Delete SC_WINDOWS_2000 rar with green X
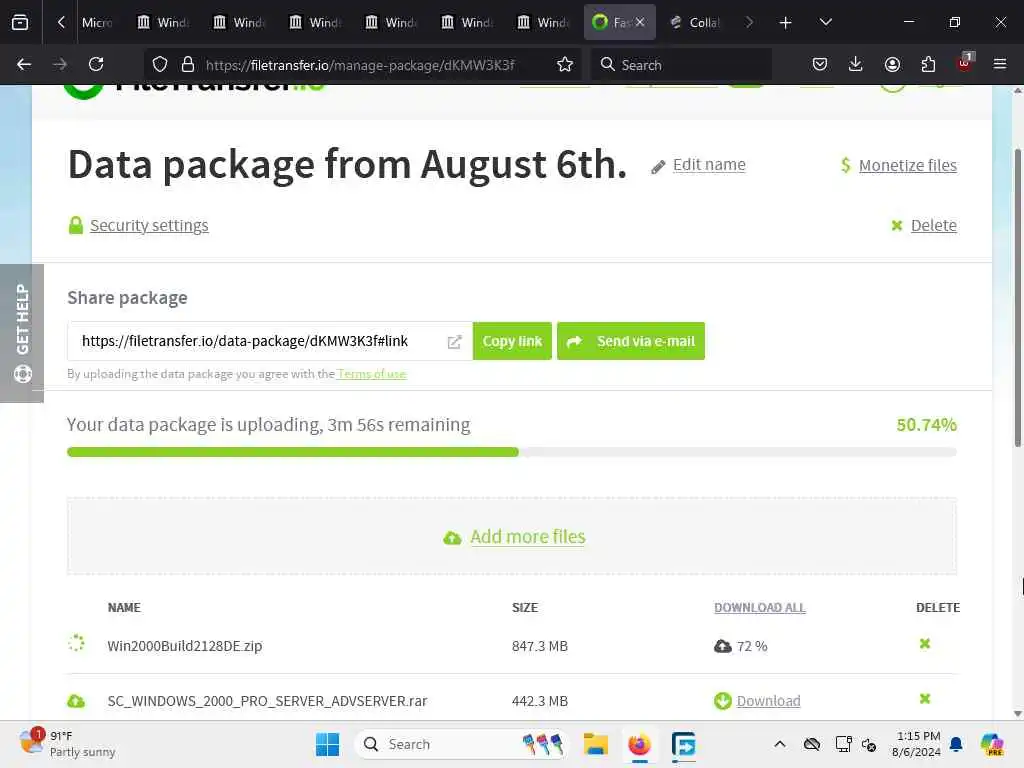The image size is (1024, 768). [x=925, y=699]
